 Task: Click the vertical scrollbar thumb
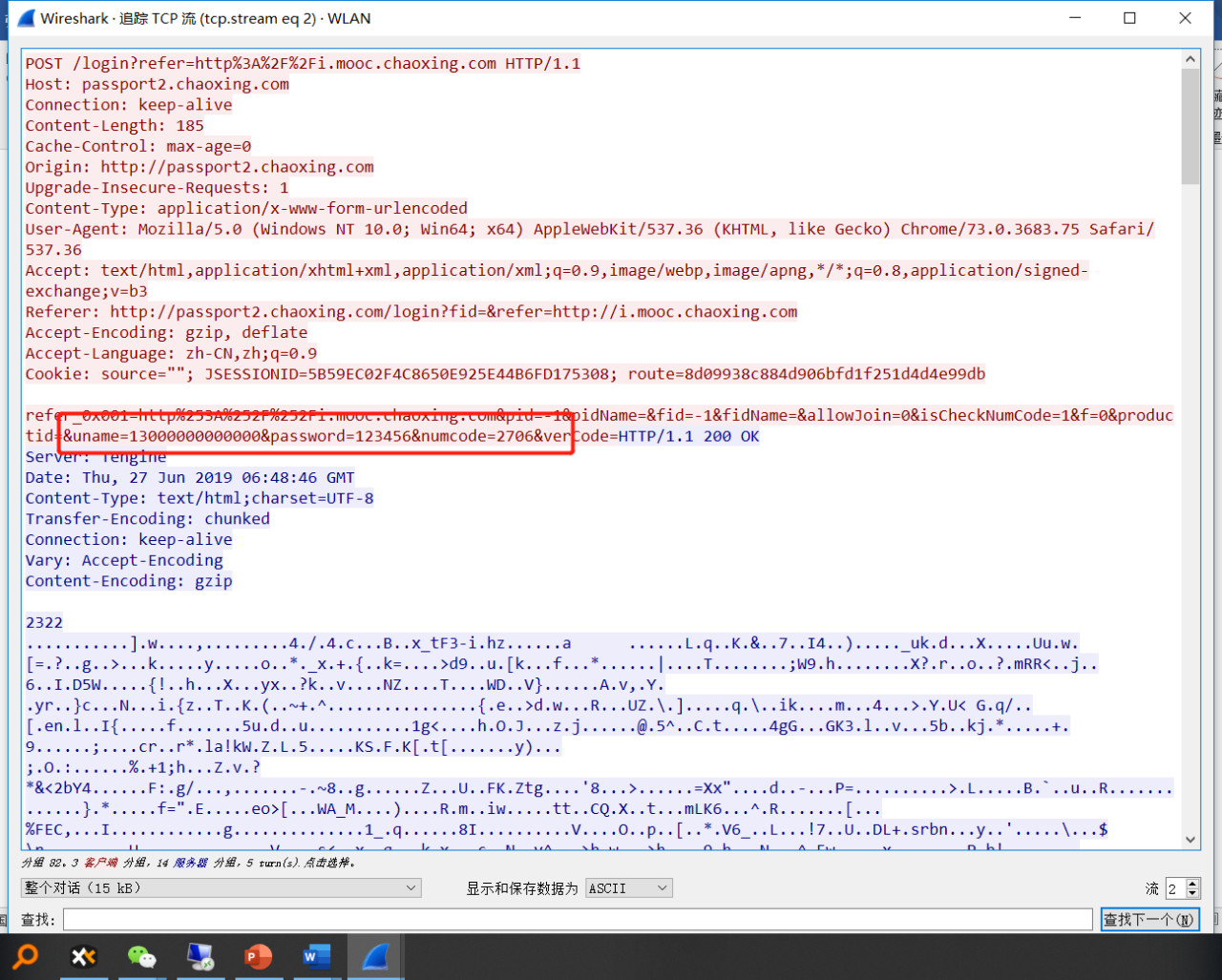[x=1190, y=126]
